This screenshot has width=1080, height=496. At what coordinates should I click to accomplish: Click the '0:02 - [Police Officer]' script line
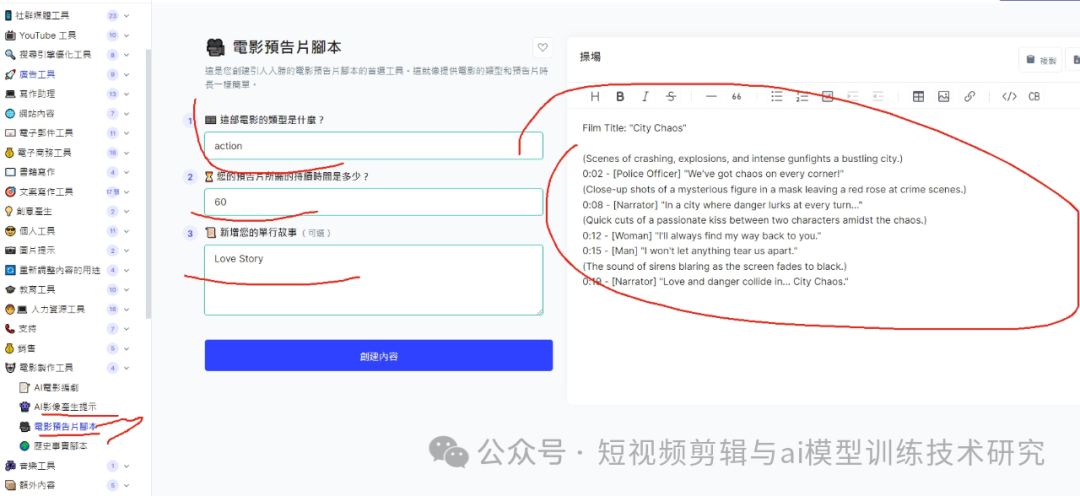pos(713,174)
